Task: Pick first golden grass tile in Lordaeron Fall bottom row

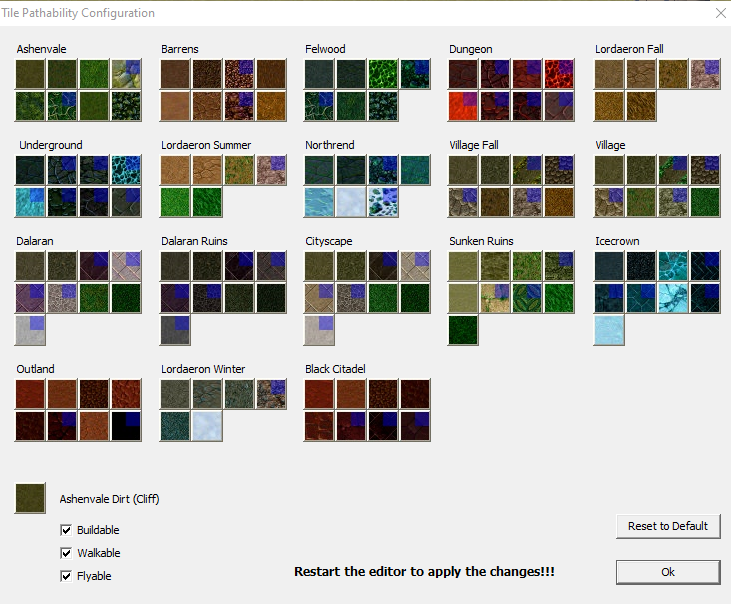Action: click(609, 106)
